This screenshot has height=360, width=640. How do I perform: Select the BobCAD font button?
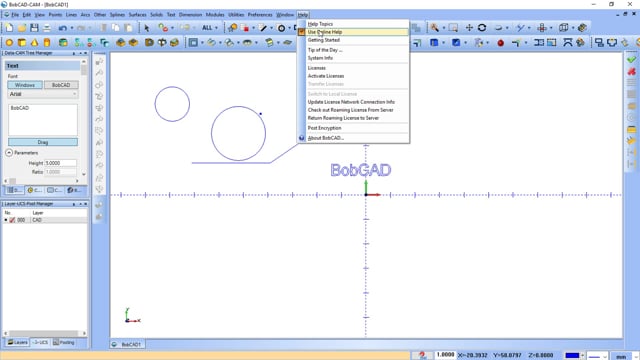(61, 85)
